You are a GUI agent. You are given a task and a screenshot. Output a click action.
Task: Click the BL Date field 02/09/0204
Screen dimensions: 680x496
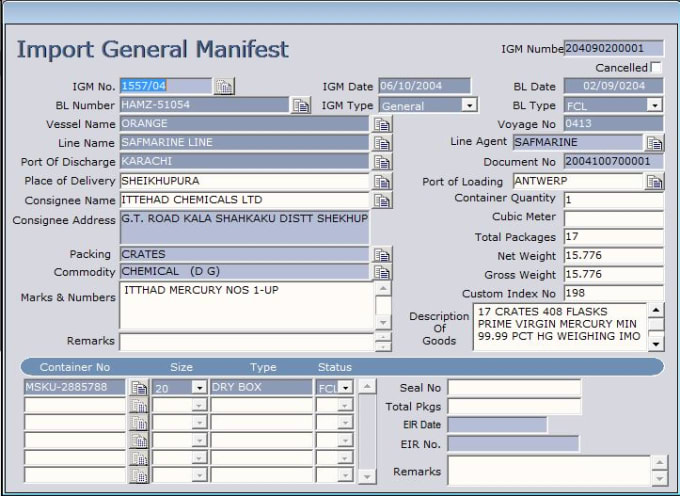click(614, 86)
